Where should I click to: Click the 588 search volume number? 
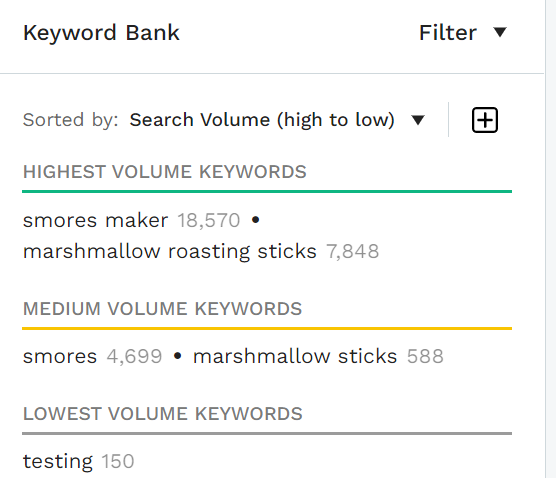[425, 356]
